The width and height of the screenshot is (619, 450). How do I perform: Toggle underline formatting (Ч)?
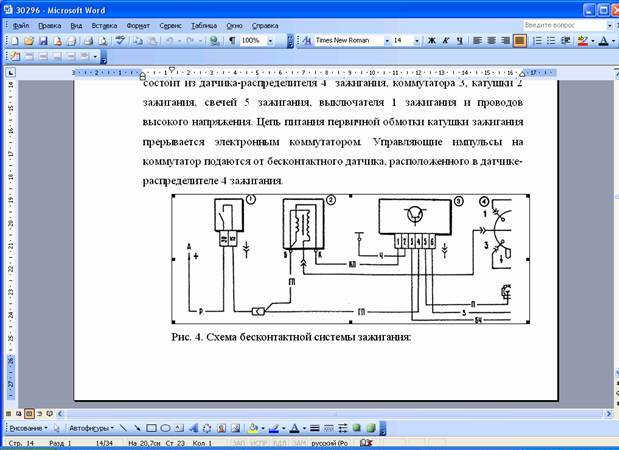pyautogui.click(x=460, y=41)
